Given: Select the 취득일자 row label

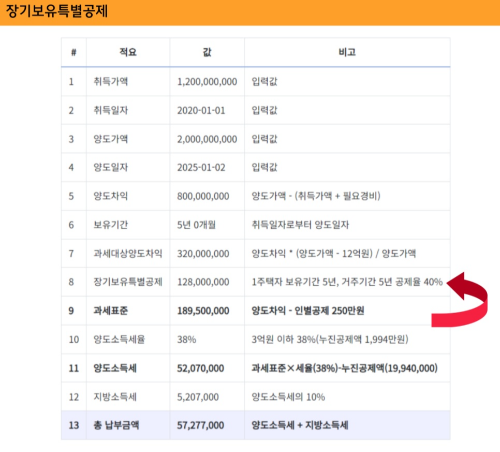Looking at the screenshot, I should (111, 110).
